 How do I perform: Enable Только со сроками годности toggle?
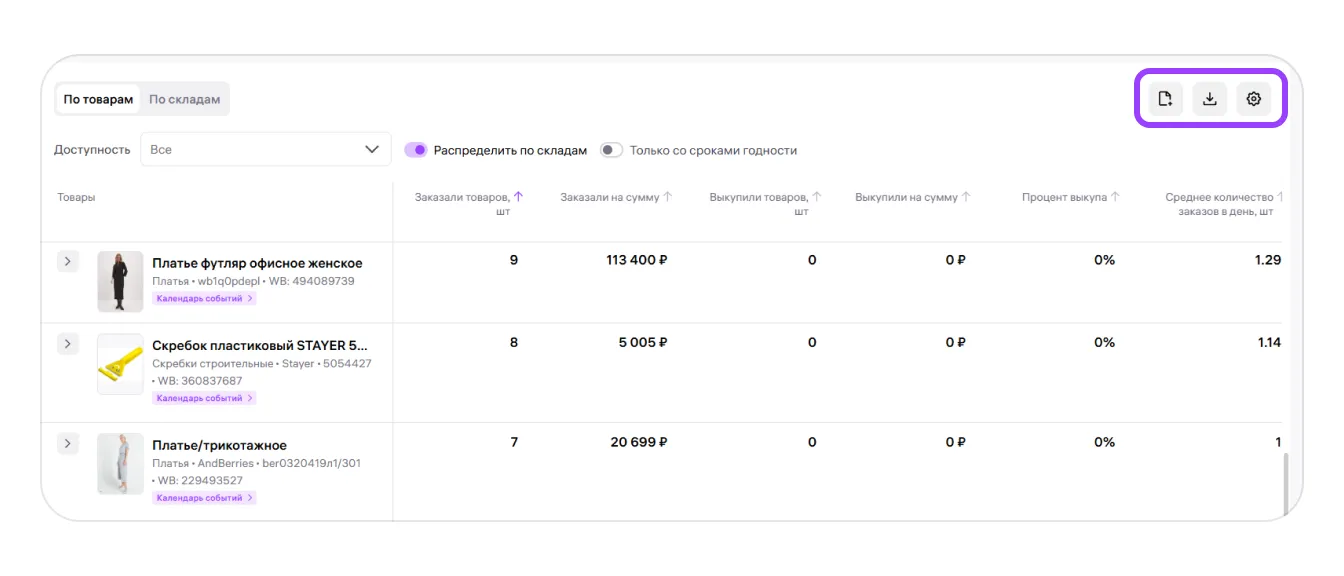click(x=611, y=150)
